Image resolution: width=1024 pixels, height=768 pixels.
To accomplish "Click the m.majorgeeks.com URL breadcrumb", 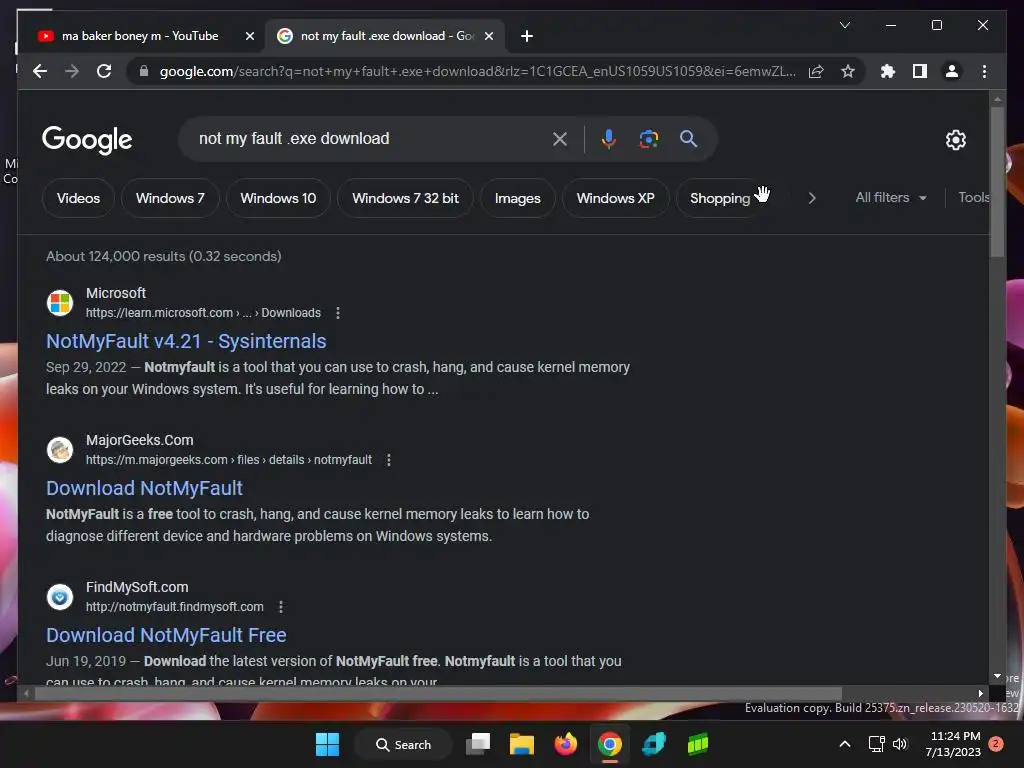I will pyautogui.click(x=229, y=460).
